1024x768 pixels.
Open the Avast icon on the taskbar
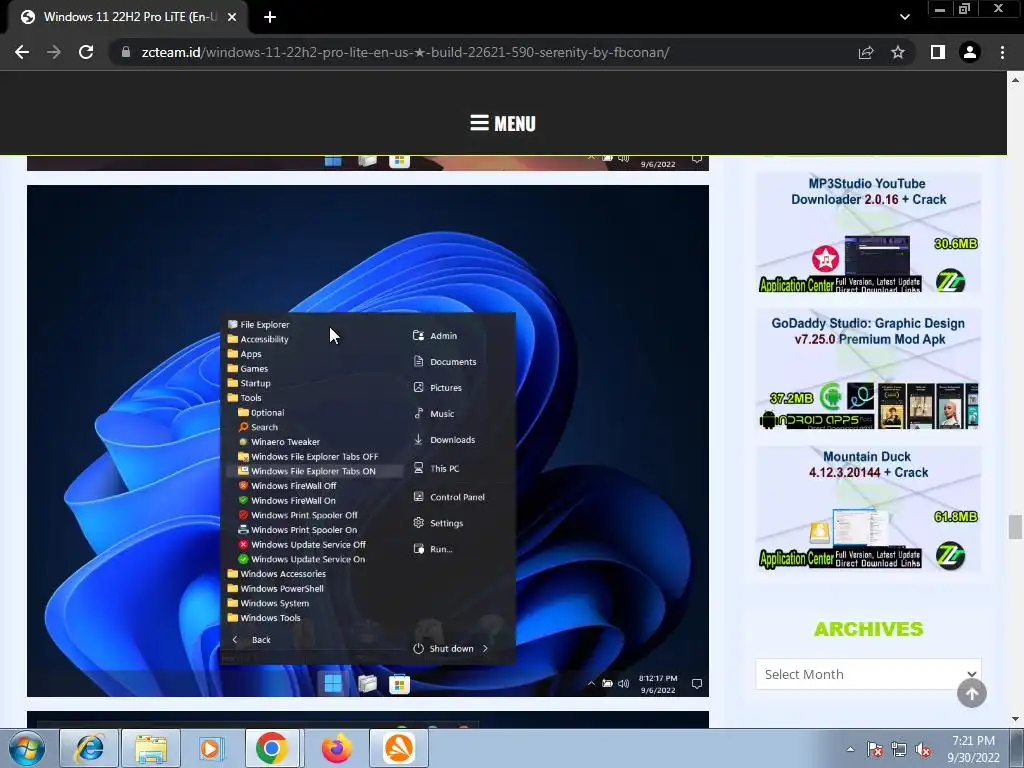tap(399, 748)
